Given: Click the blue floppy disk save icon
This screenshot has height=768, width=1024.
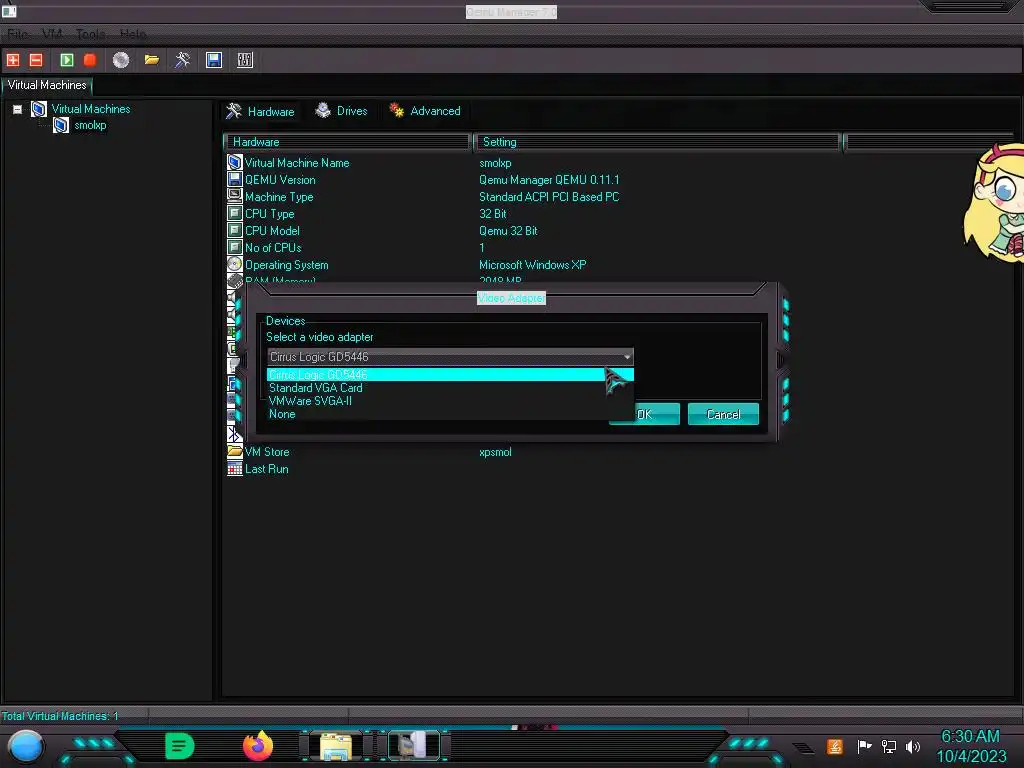Looking at the screenshot, I should click(214, 60).
